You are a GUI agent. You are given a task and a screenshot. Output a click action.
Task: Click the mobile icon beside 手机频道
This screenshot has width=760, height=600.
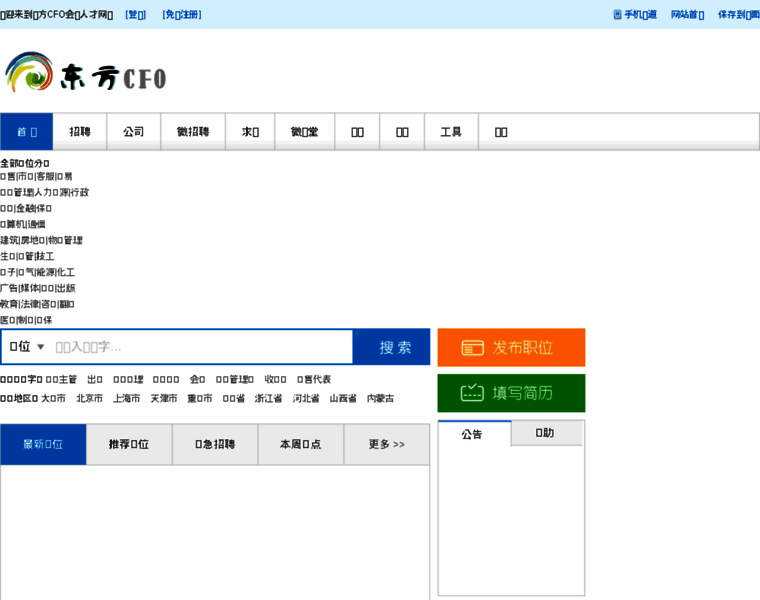pos(616,15)
